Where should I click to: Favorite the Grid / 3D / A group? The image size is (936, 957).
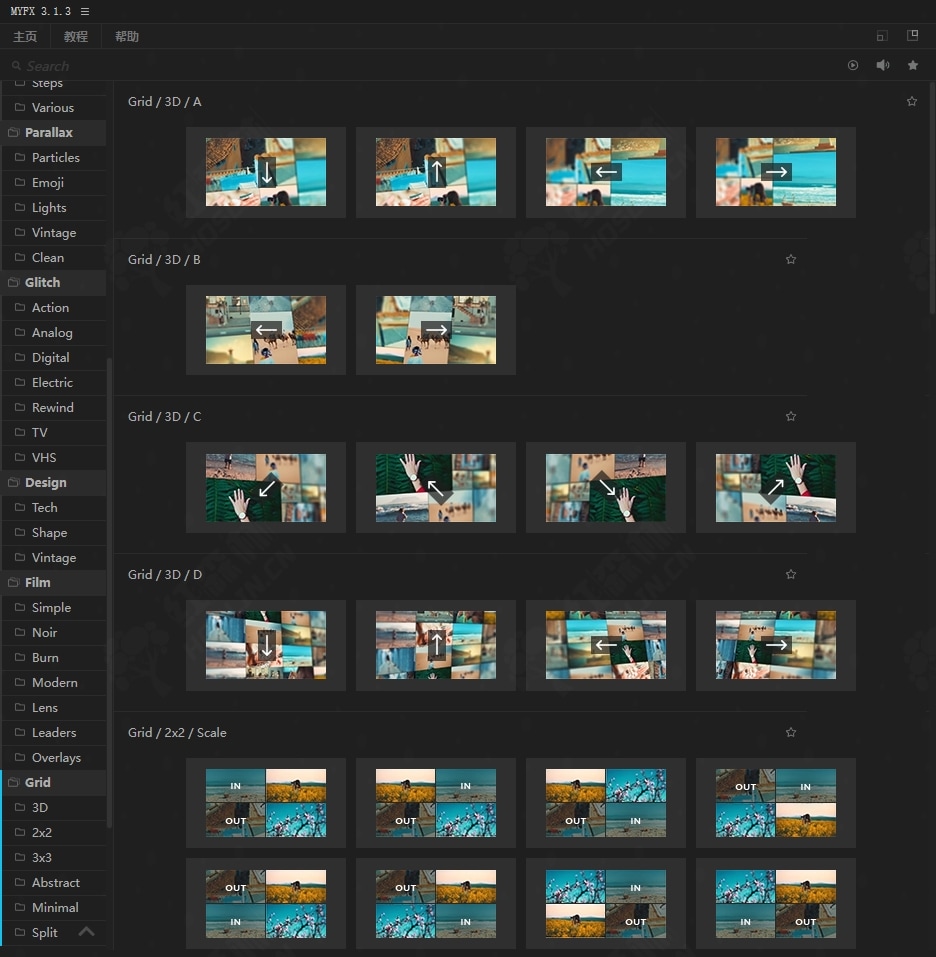[911, 101]
